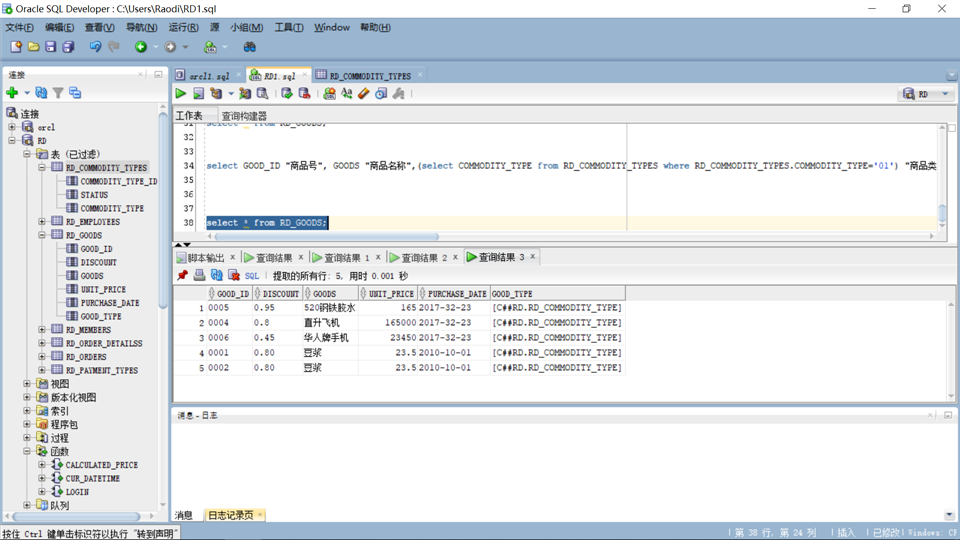Click the forward navigation arrow
960x540 pixels.
click(x=170, y=47)
